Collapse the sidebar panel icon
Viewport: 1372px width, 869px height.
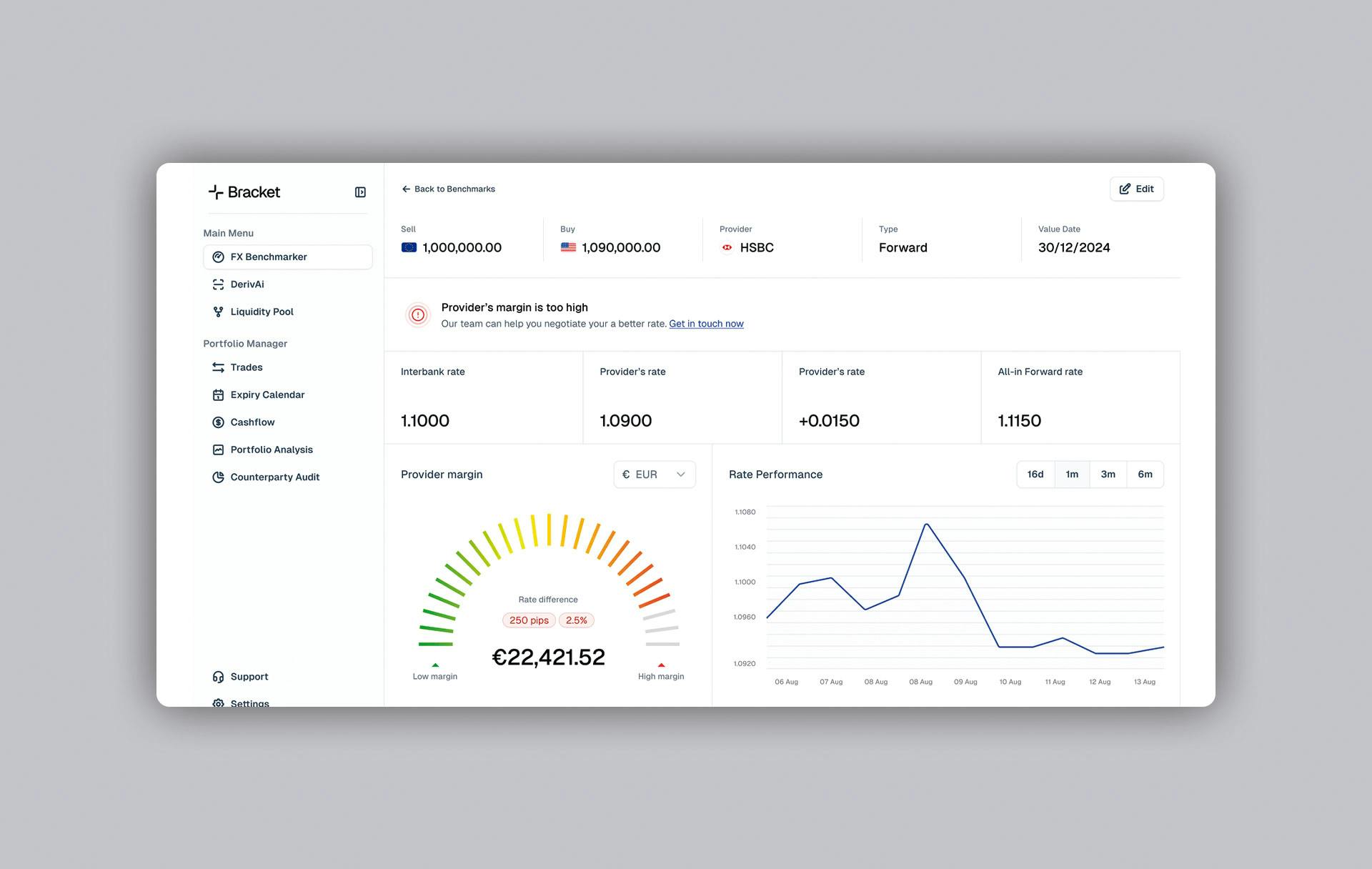pyautogui.click(x=360, y=192)
